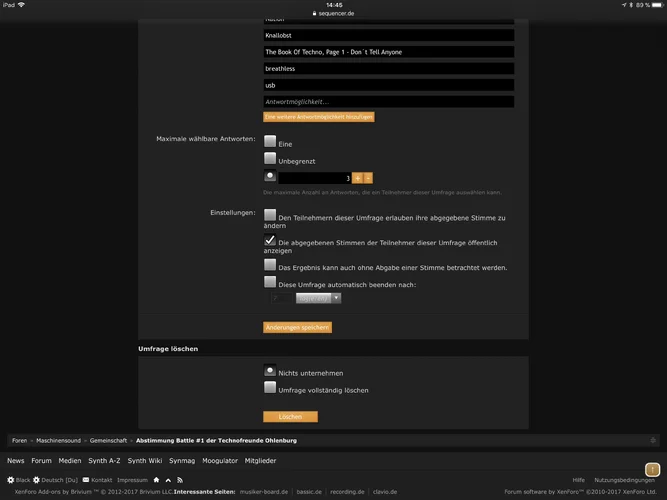
Task: Uncheck showing votes publicly
Action: [x=270, y=240]
